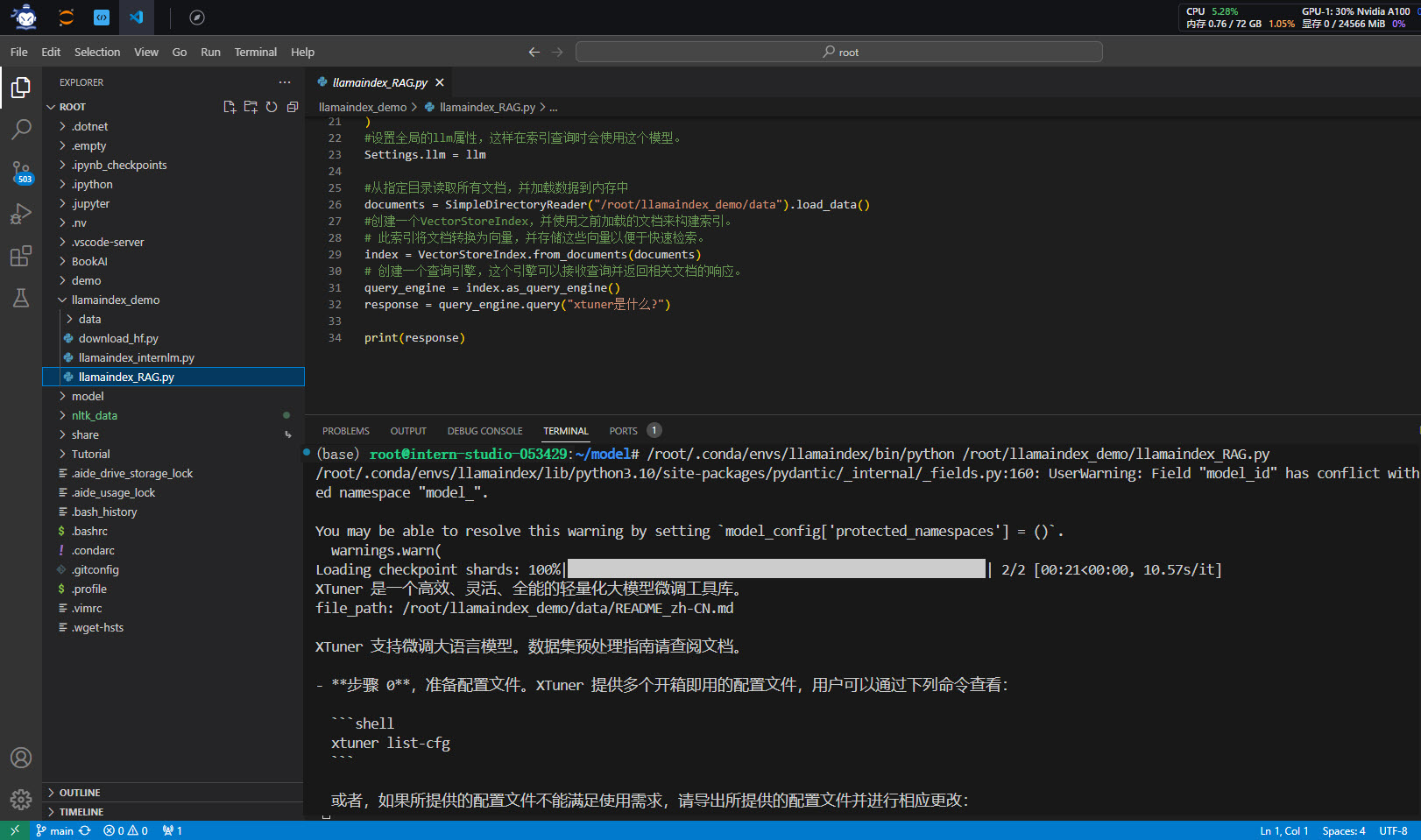The width and height of the screenshot is (1421, 840).
Task: Click the Jupyter icon in top bar
Action: [x=67, y=18]
